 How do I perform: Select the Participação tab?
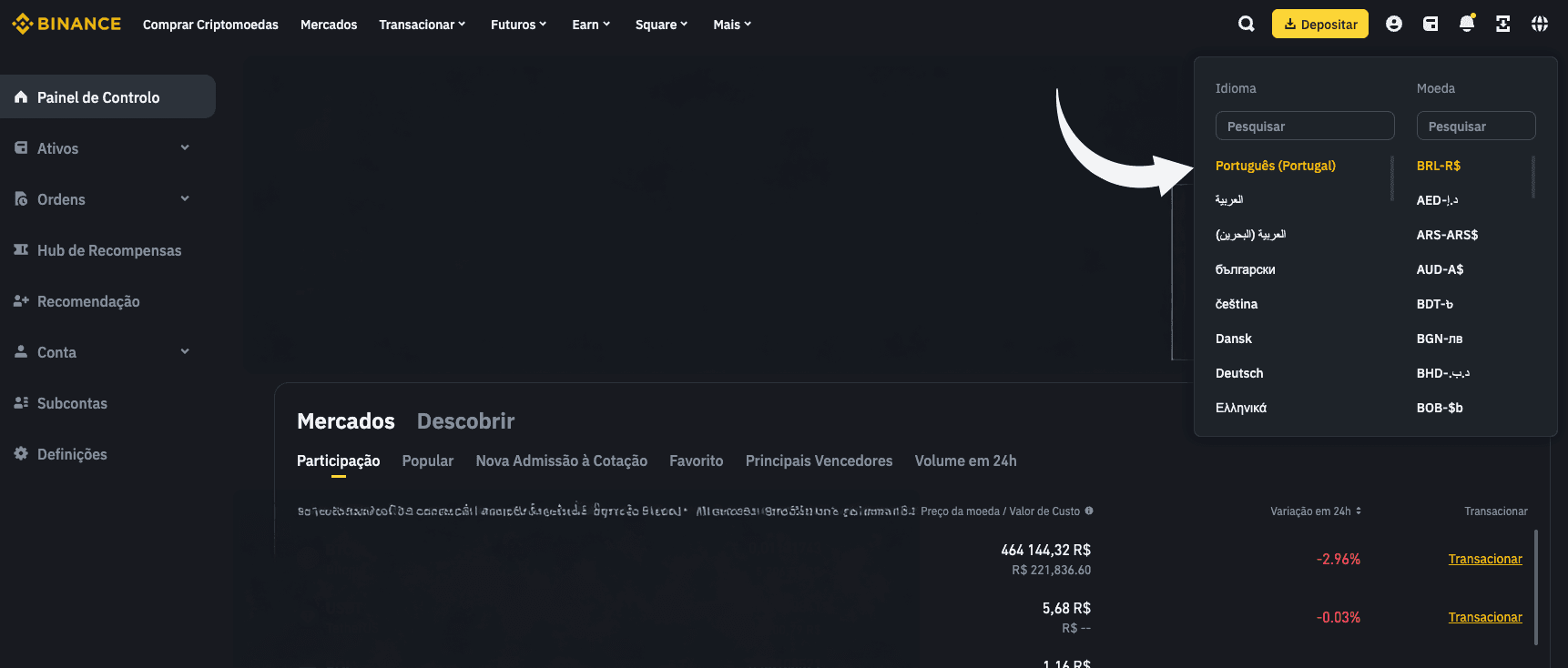[x=339, y=461]
